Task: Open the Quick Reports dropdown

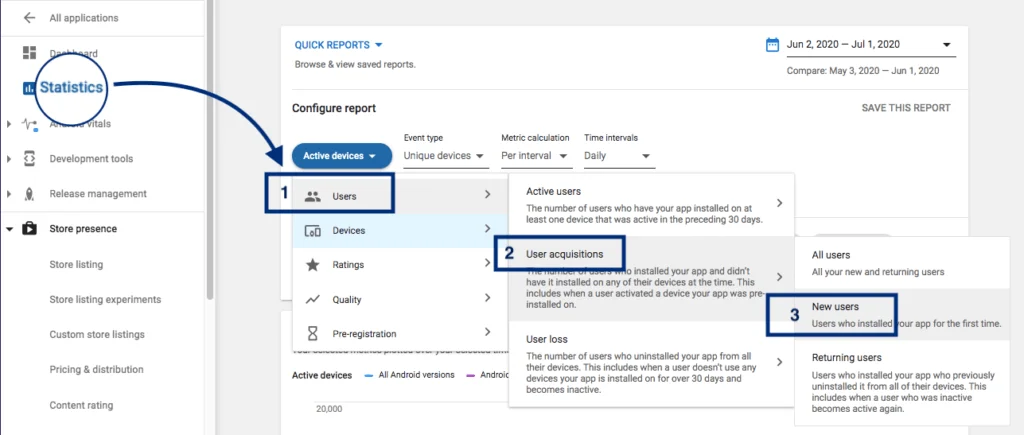Action: pos(338,45)
